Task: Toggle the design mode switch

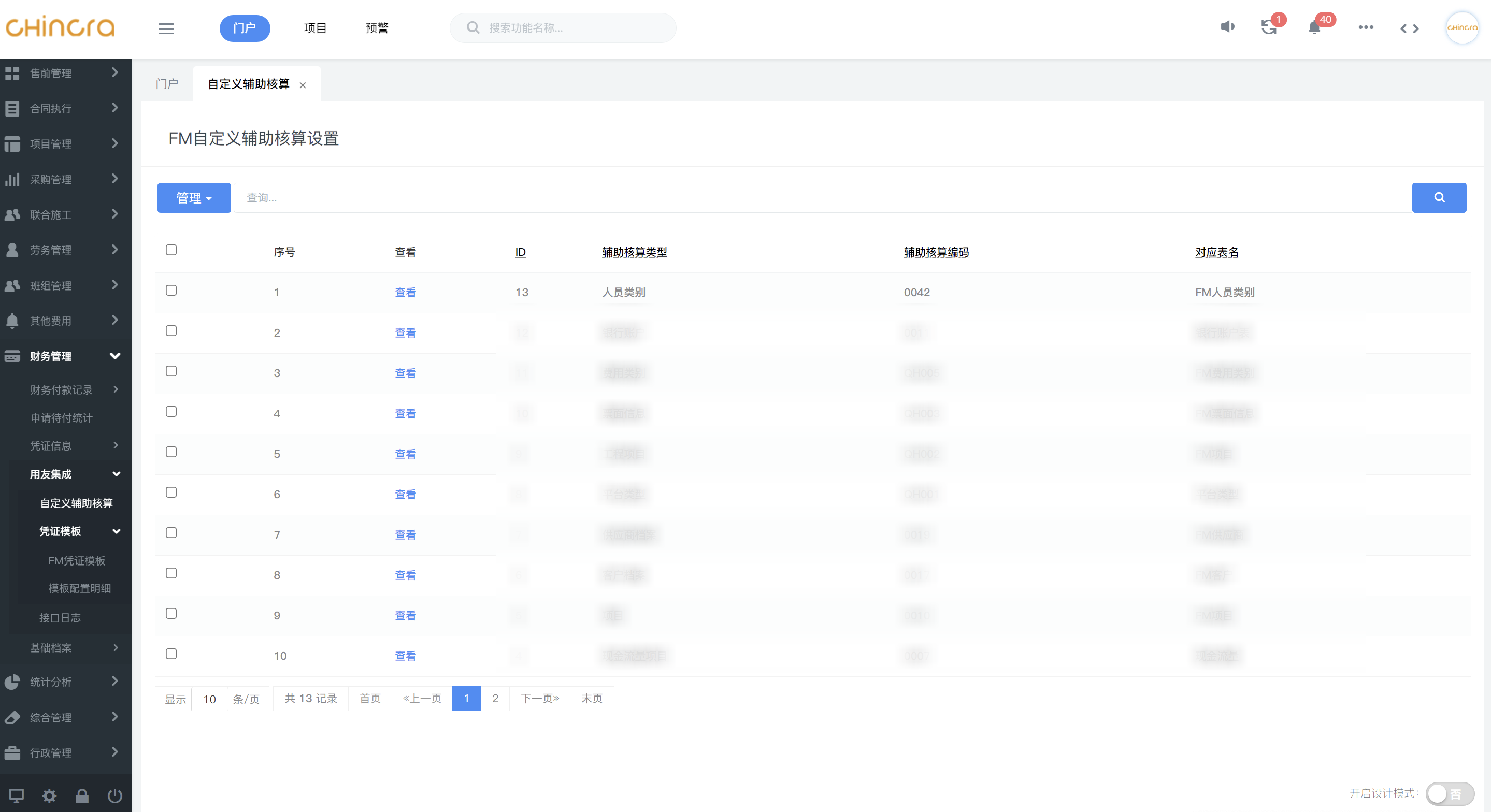Action: pyautogui.click(x=1450, y=793)
